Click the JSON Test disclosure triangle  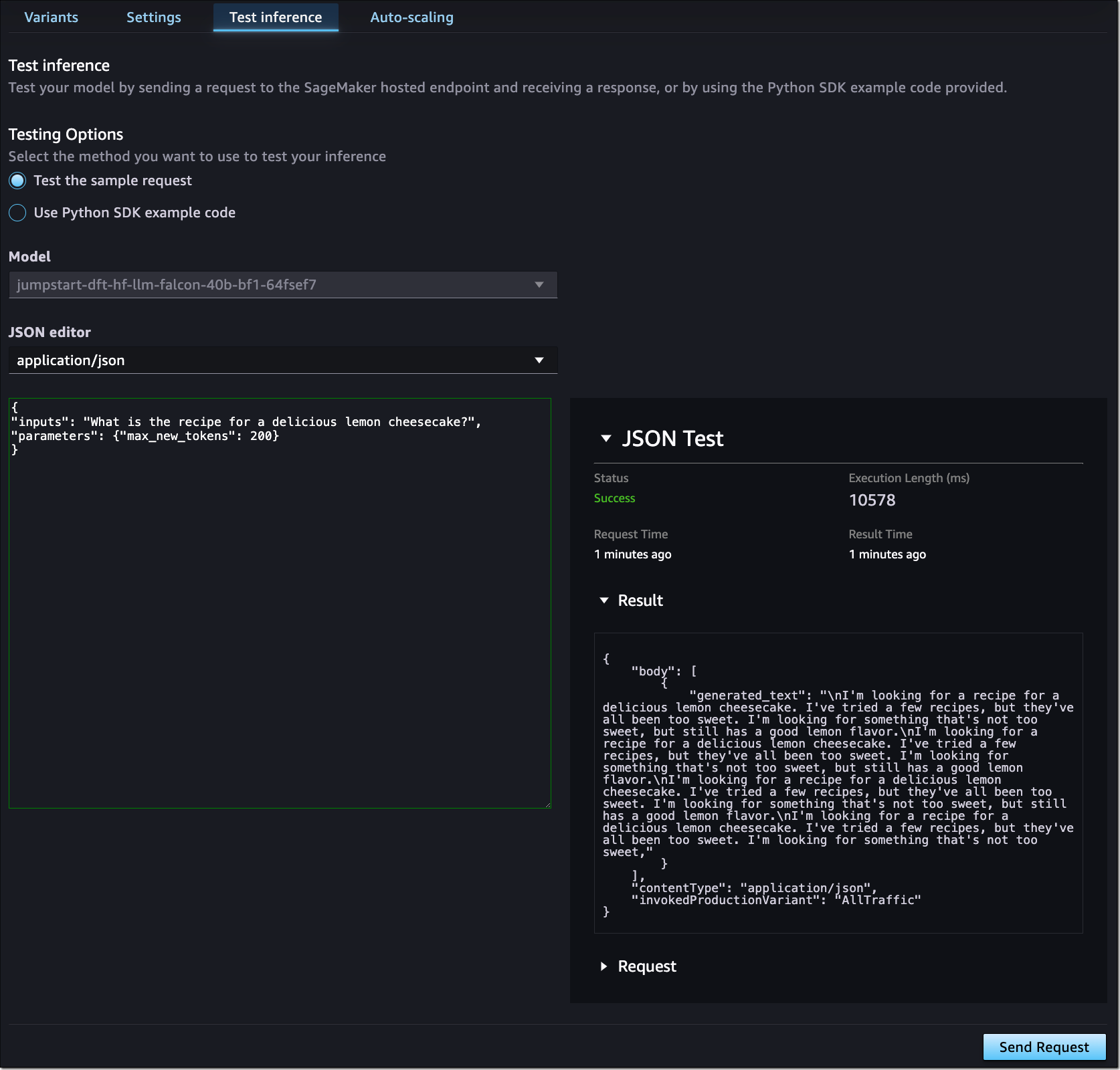606,438
